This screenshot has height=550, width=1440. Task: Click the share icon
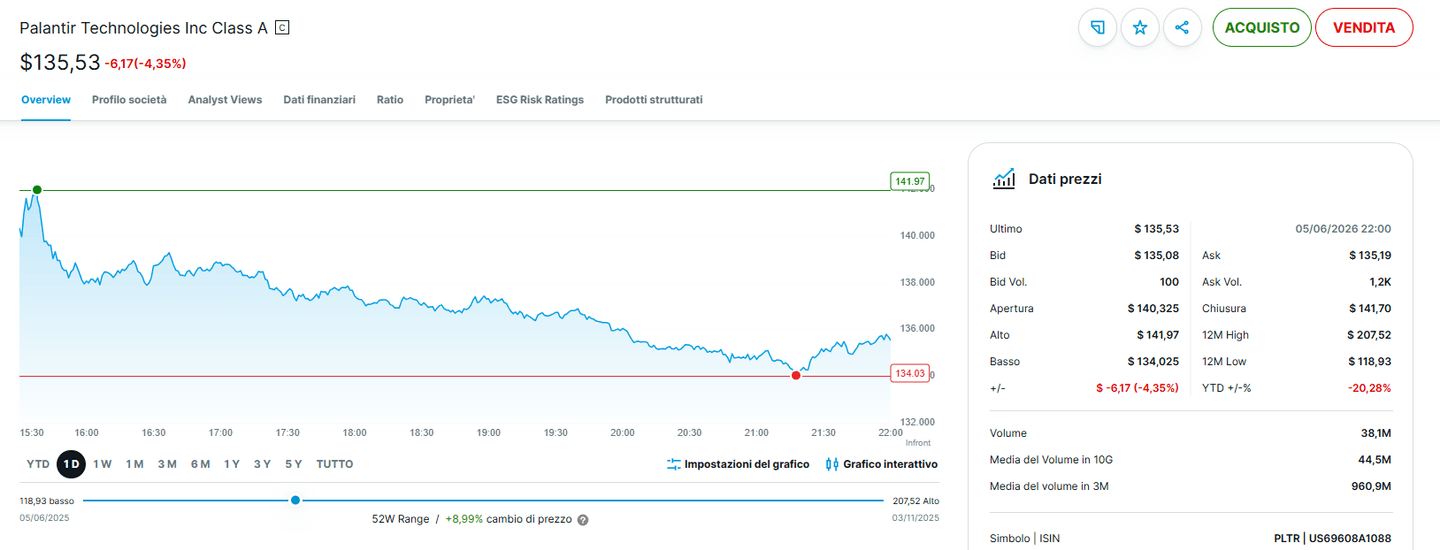point(1182,28)
